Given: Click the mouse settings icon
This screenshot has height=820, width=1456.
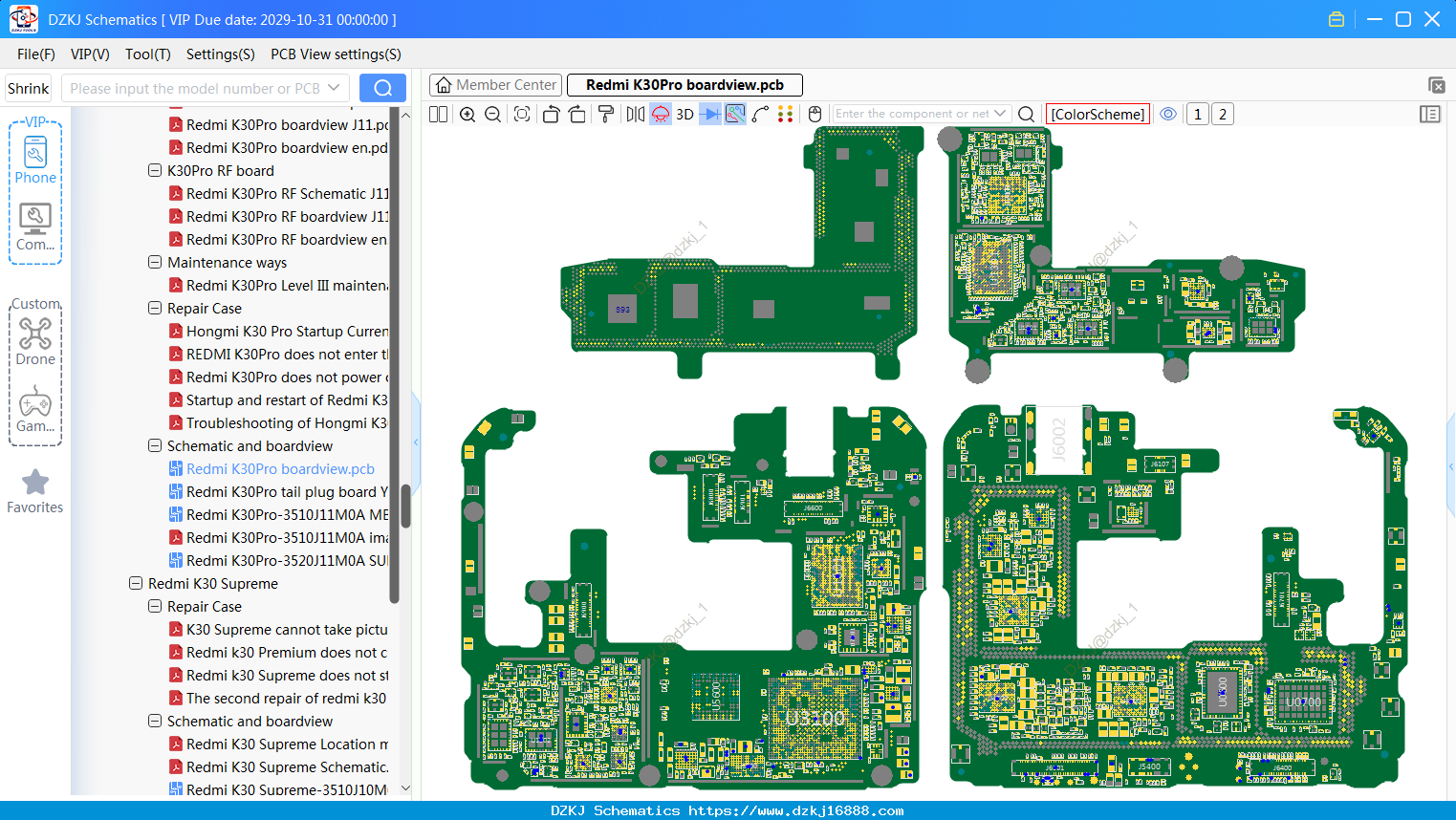Looking at the screenshot, I should click(815, 114).
